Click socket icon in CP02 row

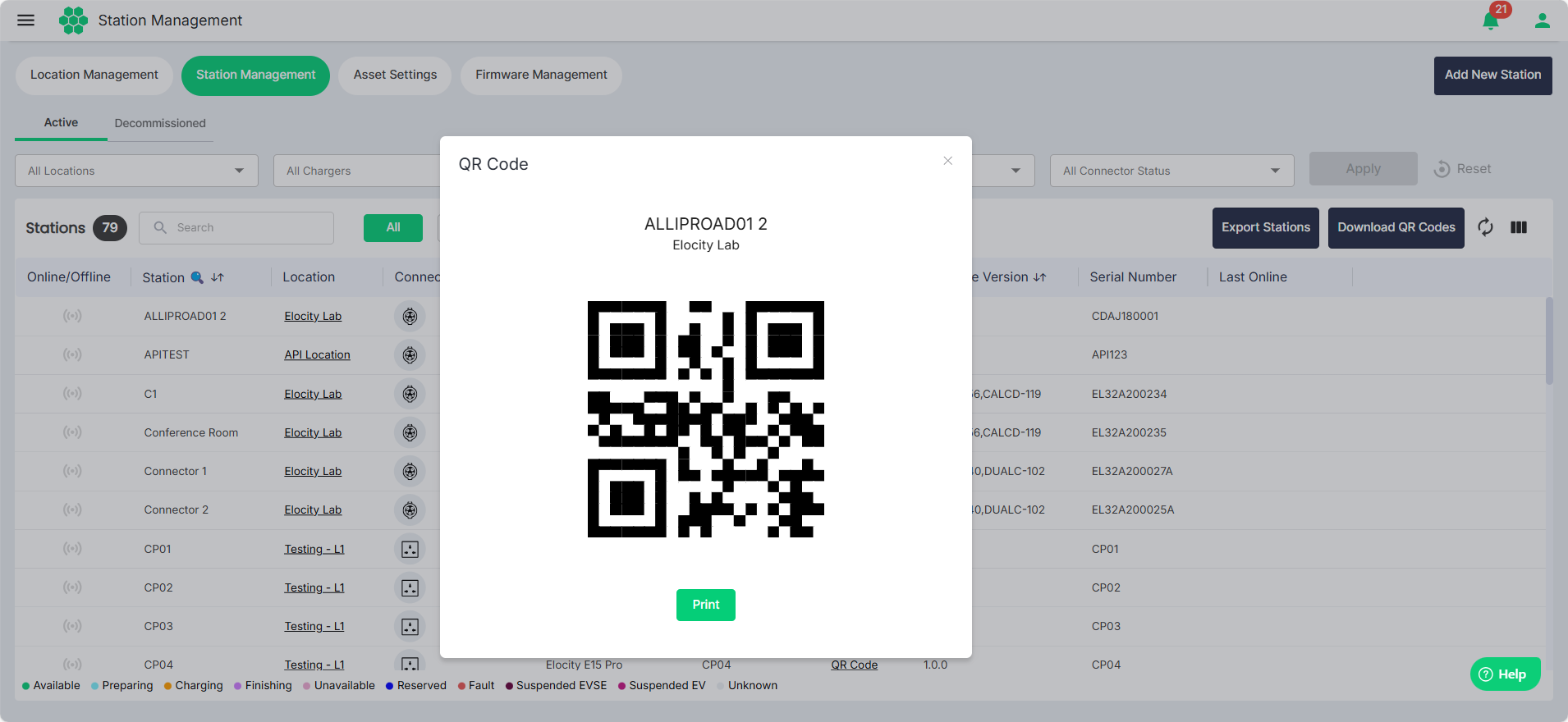click(x=410, y=587)
